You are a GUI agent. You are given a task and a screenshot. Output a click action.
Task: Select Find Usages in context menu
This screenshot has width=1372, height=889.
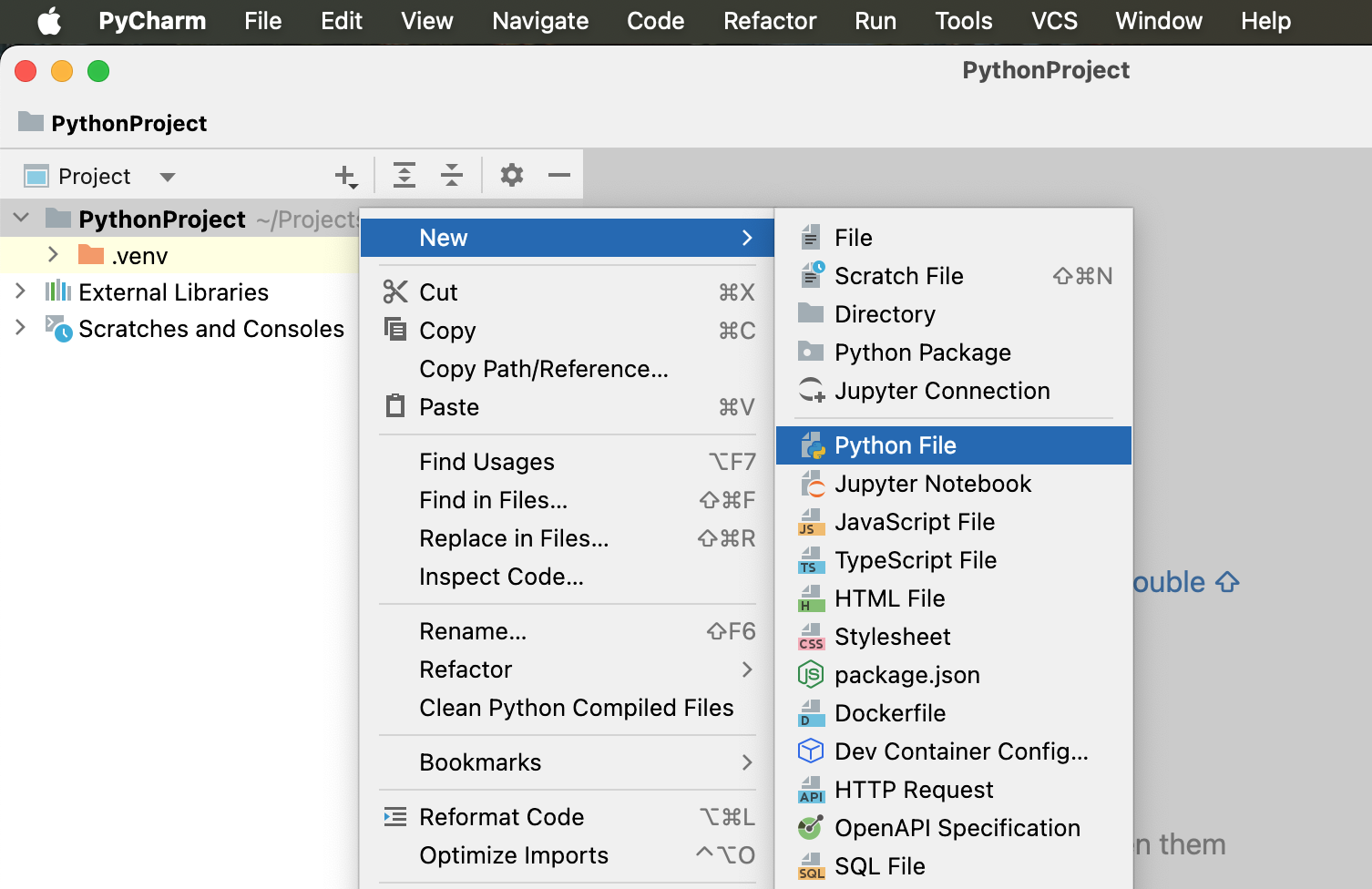(x=567, y=462)
